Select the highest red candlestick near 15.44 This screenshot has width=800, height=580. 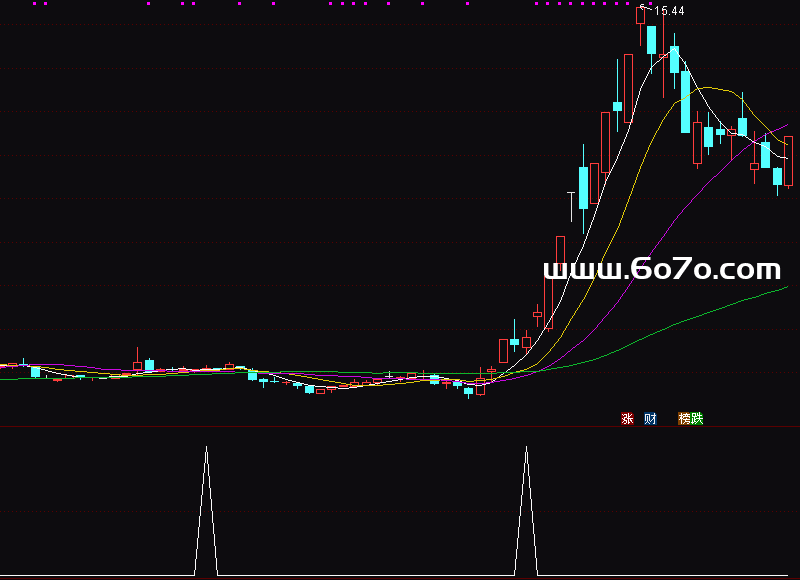(x=641, y=15)
